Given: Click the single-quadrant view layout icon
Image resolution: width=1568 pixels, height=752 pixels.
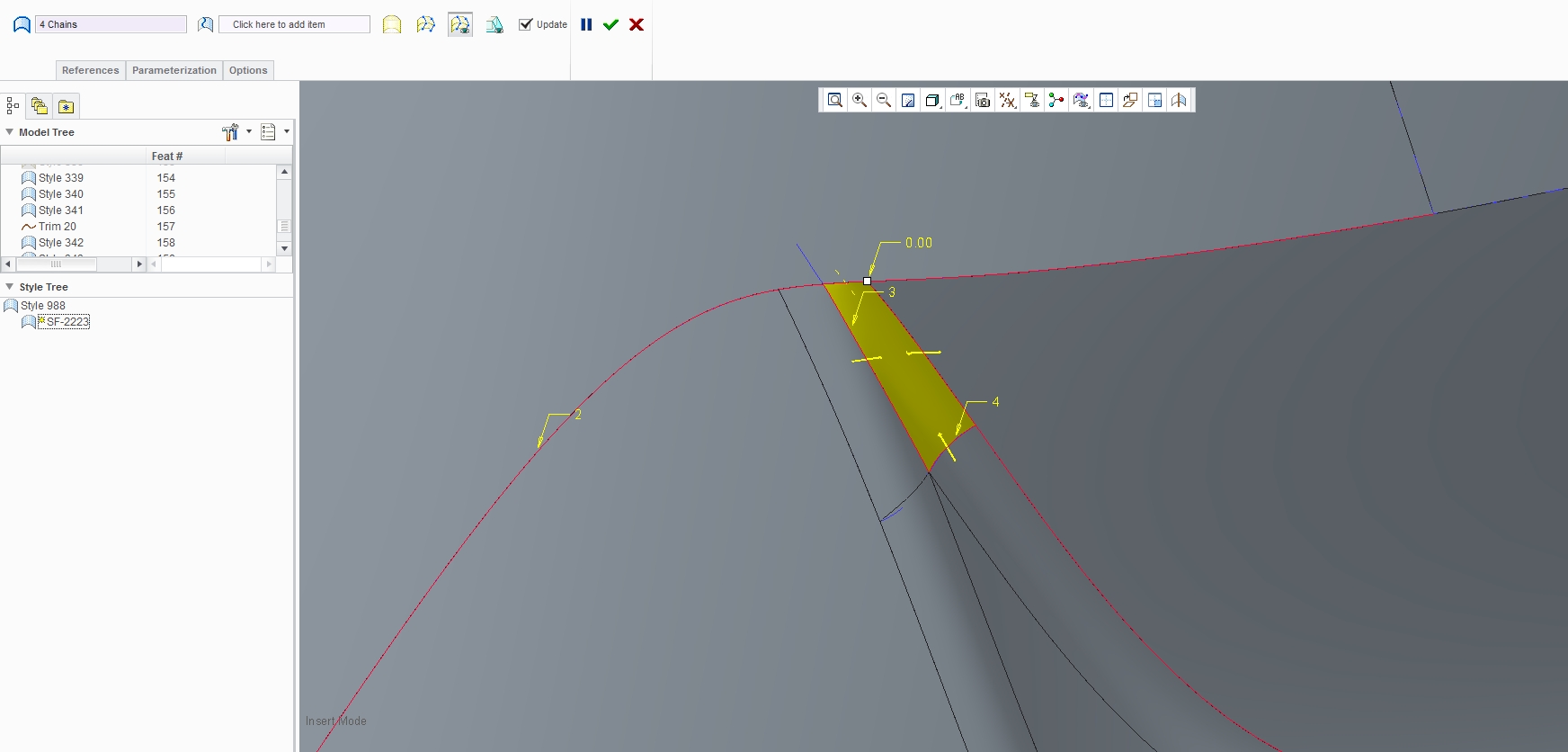Looking at the screenshot, I should point(1155,100).
